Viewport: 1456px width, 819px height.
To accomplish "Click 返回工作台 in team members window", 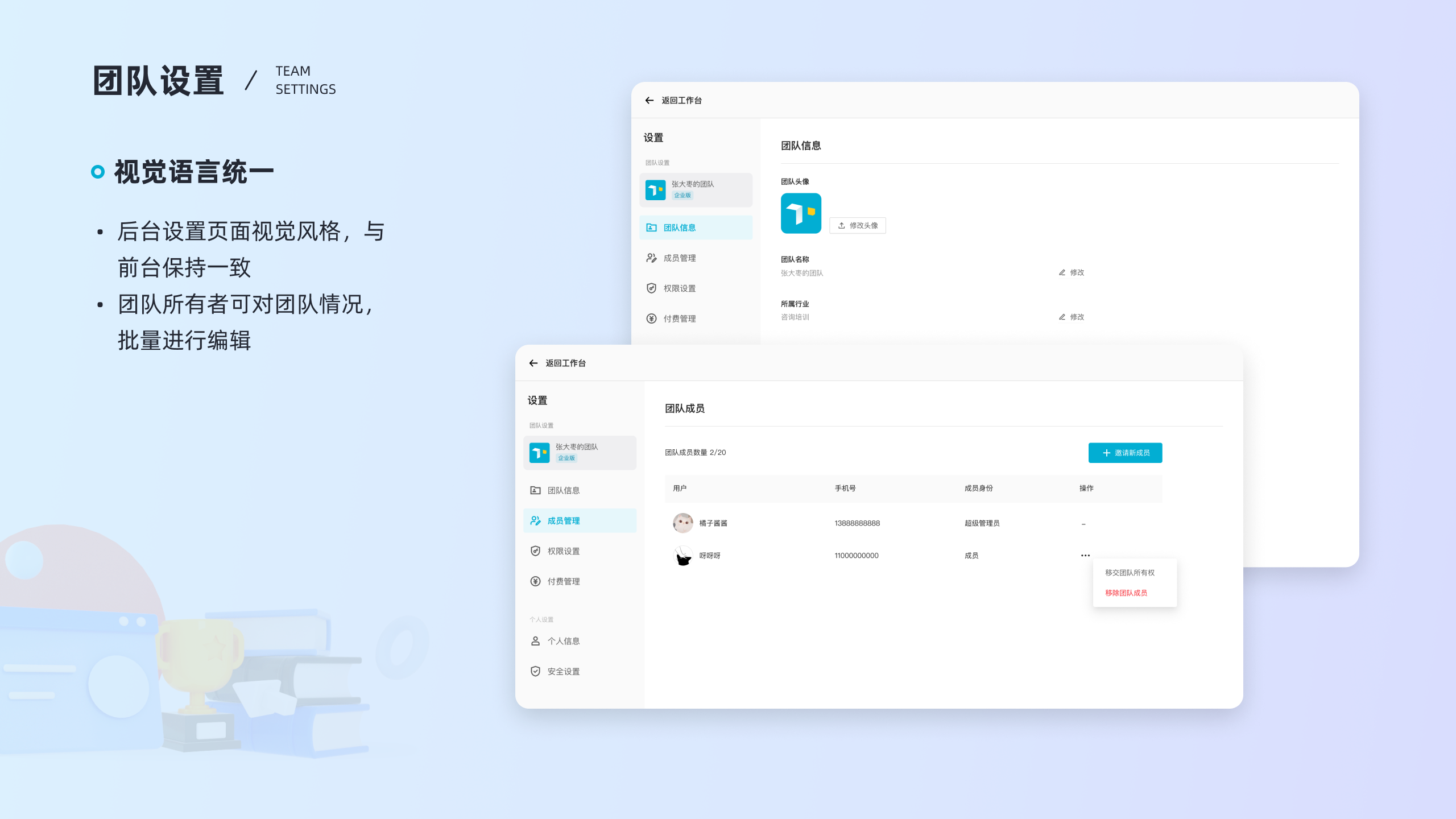I will pyautogui.click(x=565, y=363).
